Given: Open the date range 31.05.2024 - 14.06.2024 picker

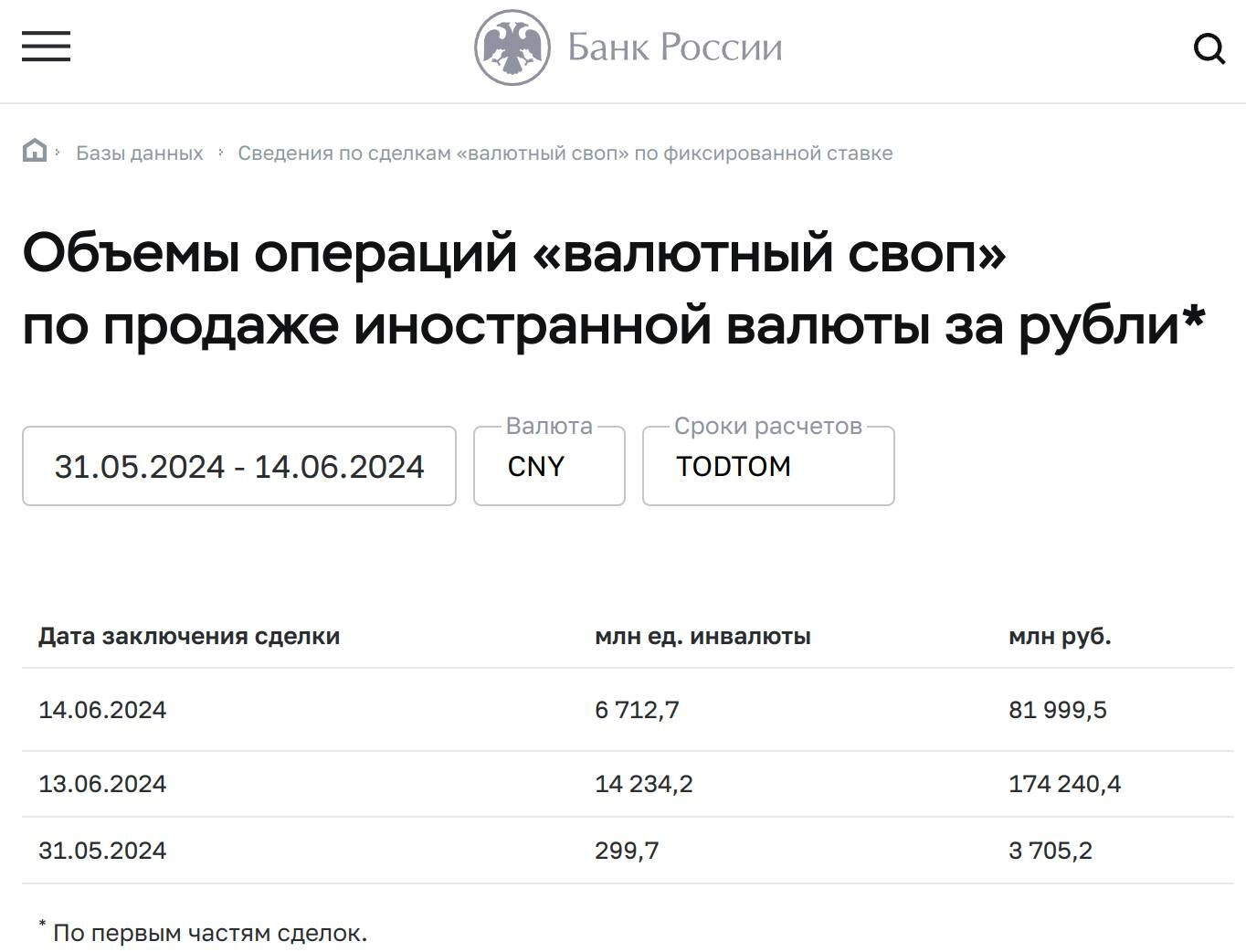Looking at the screenshot, I should 239,466.
